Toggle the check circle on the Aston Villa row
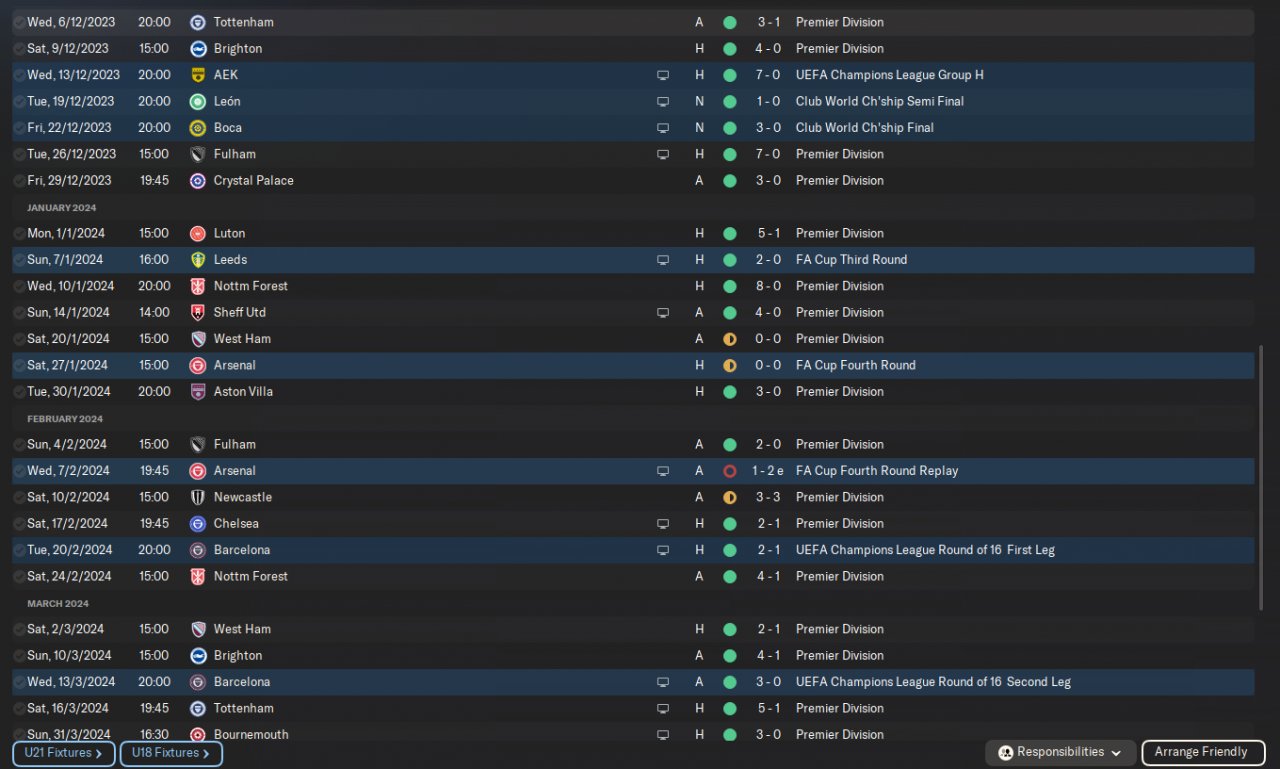1280x769 pixels. pyautogui.click(x=19, y=392)
